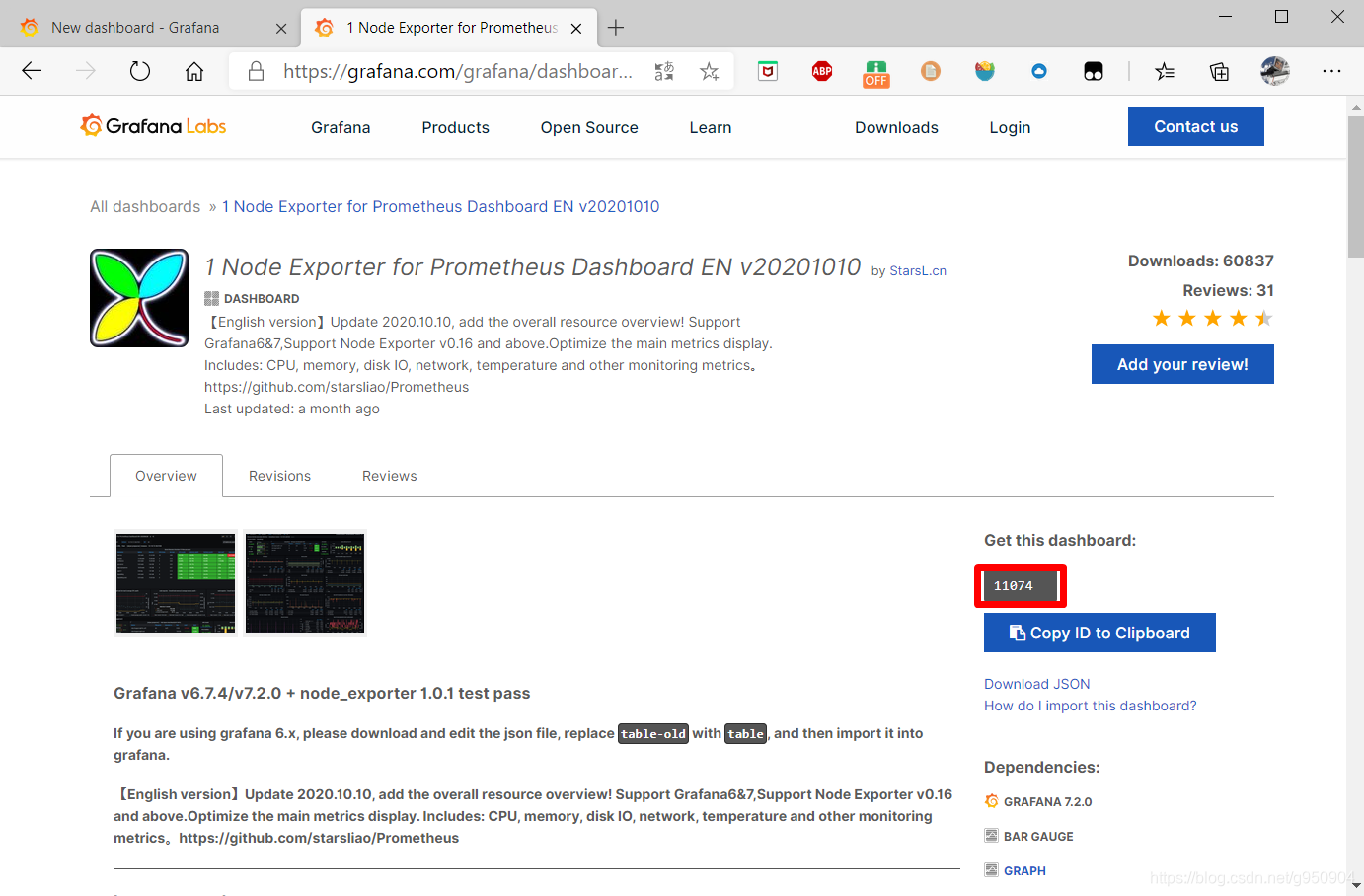Click Copy ID to Clipboard button
This screenshot has width=1364, height=896.
click(1099, 633)
